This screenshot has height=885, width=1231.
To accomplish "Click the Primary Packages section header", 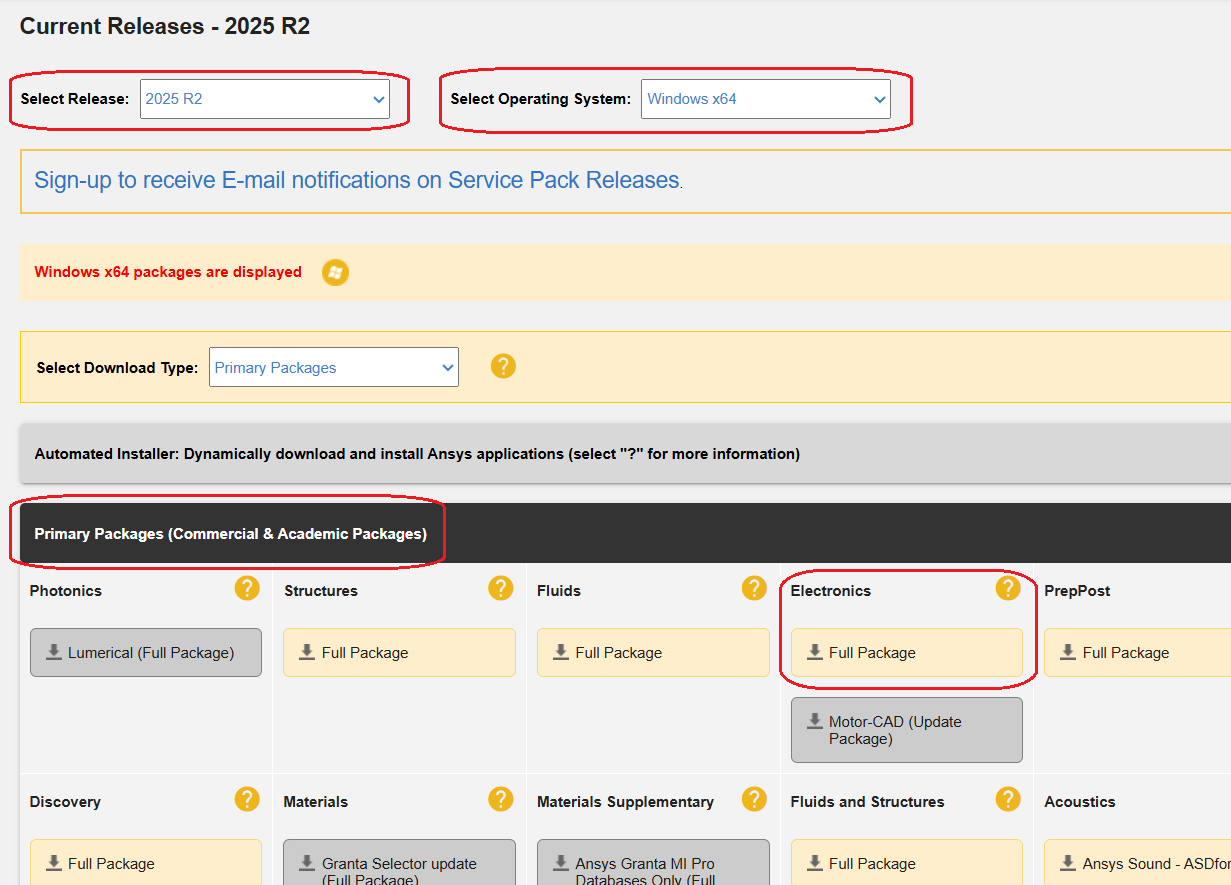I will [x=231, y=534].
